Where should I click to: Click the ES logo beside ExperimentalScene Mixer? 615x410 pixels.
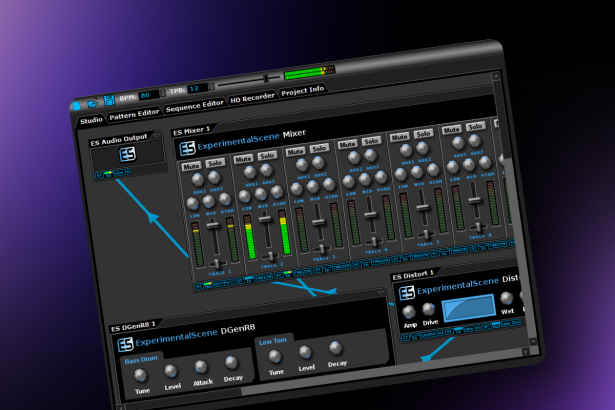187,148
